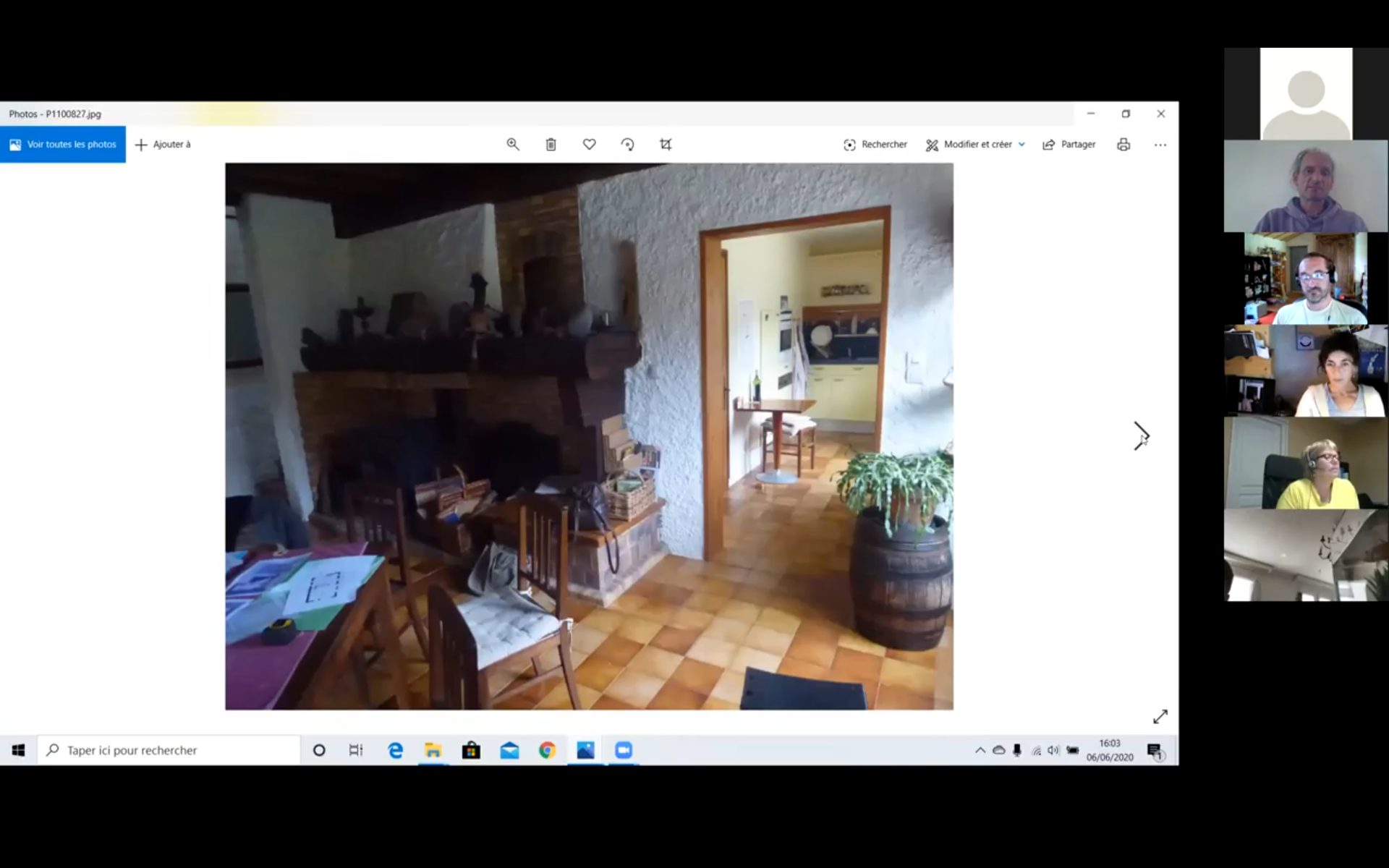Open volume speaker tray icon
Viewport: 1389px width, 868px height.
(x=1053, y=750)
